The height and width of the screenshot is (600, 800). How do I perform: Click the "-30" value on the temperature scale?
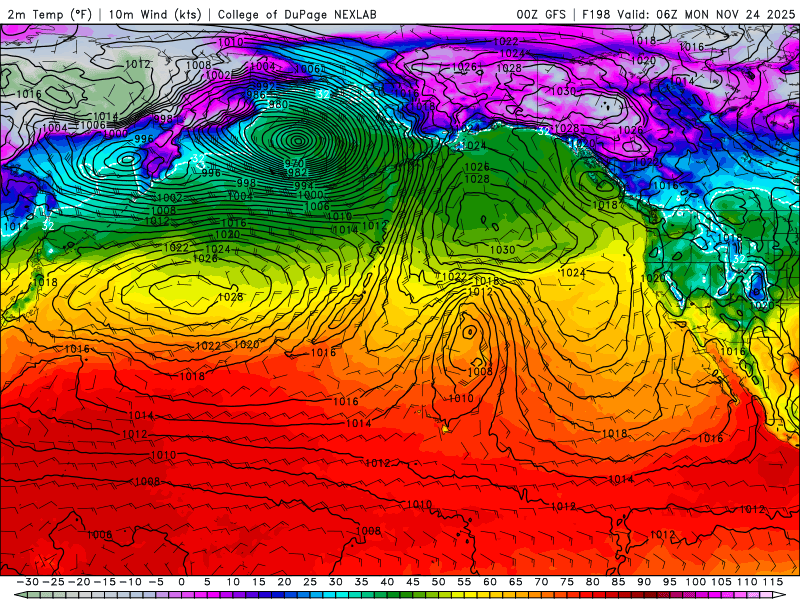28,582
